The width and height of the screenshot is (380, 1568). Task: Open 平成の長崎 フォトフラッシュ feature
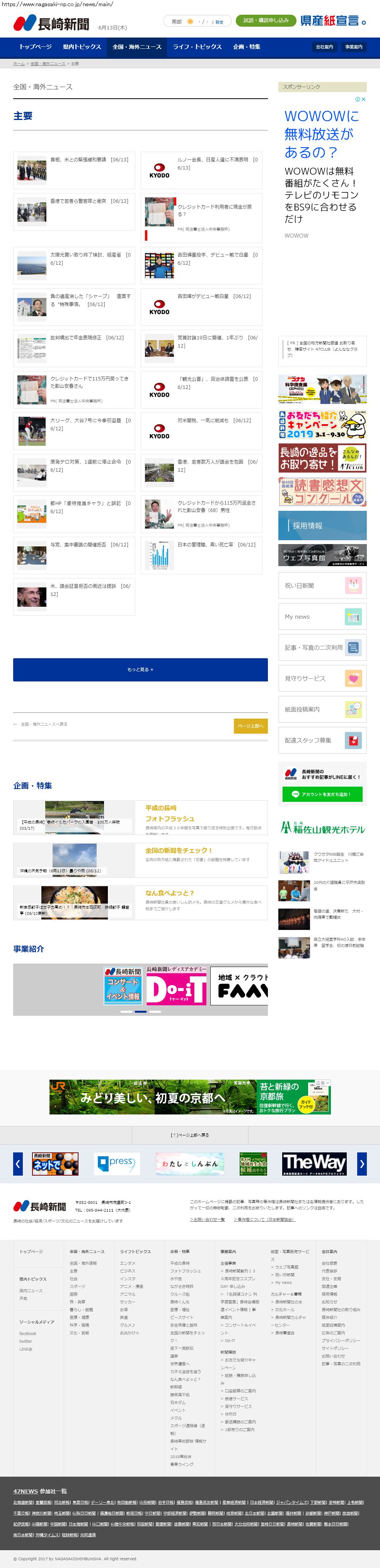140,818
